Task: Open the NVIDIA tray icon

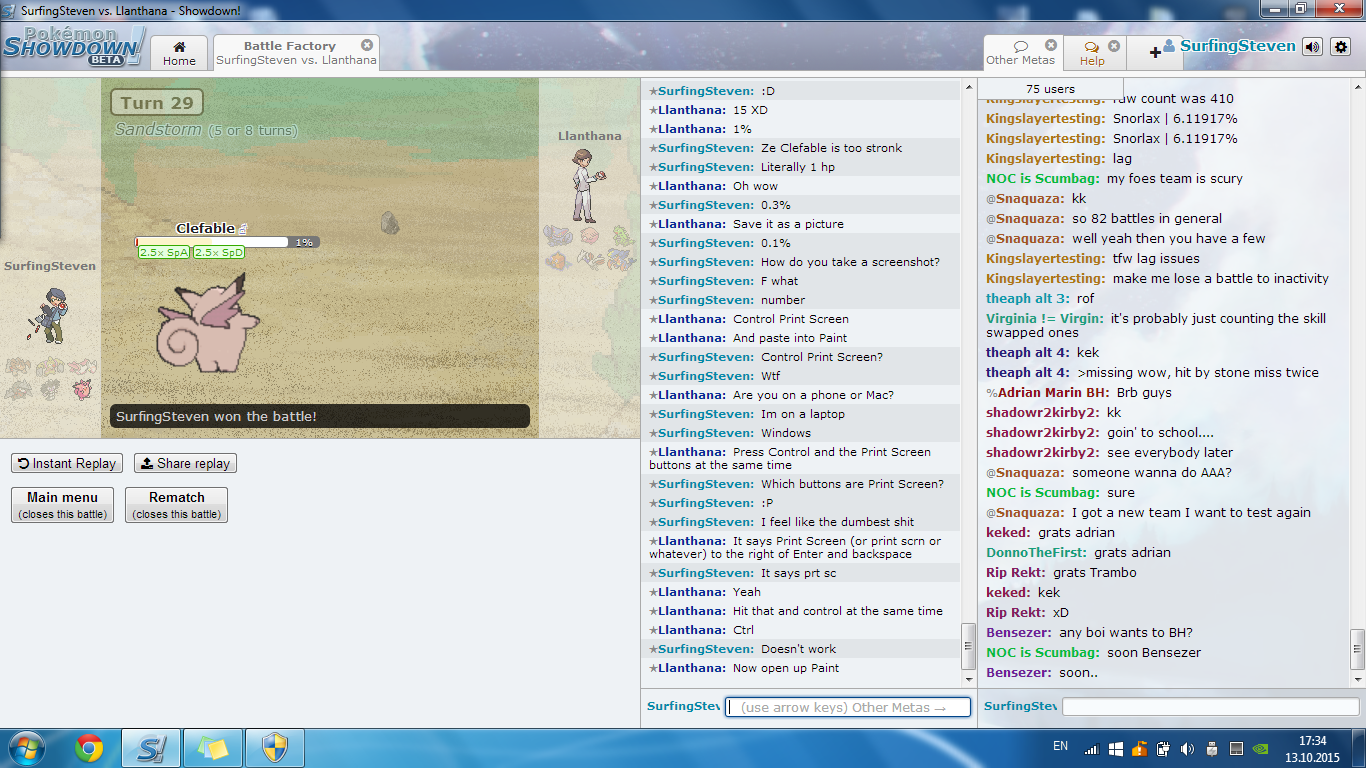Action: coord(1261,748)
